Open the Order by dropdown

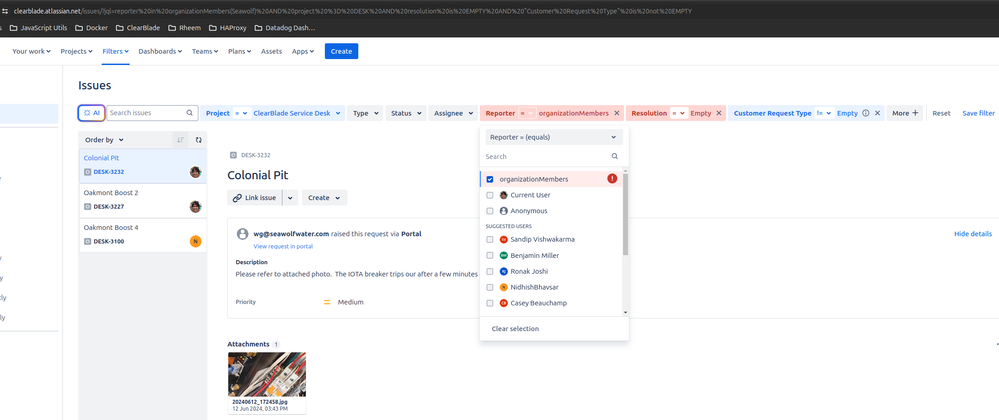104,140
